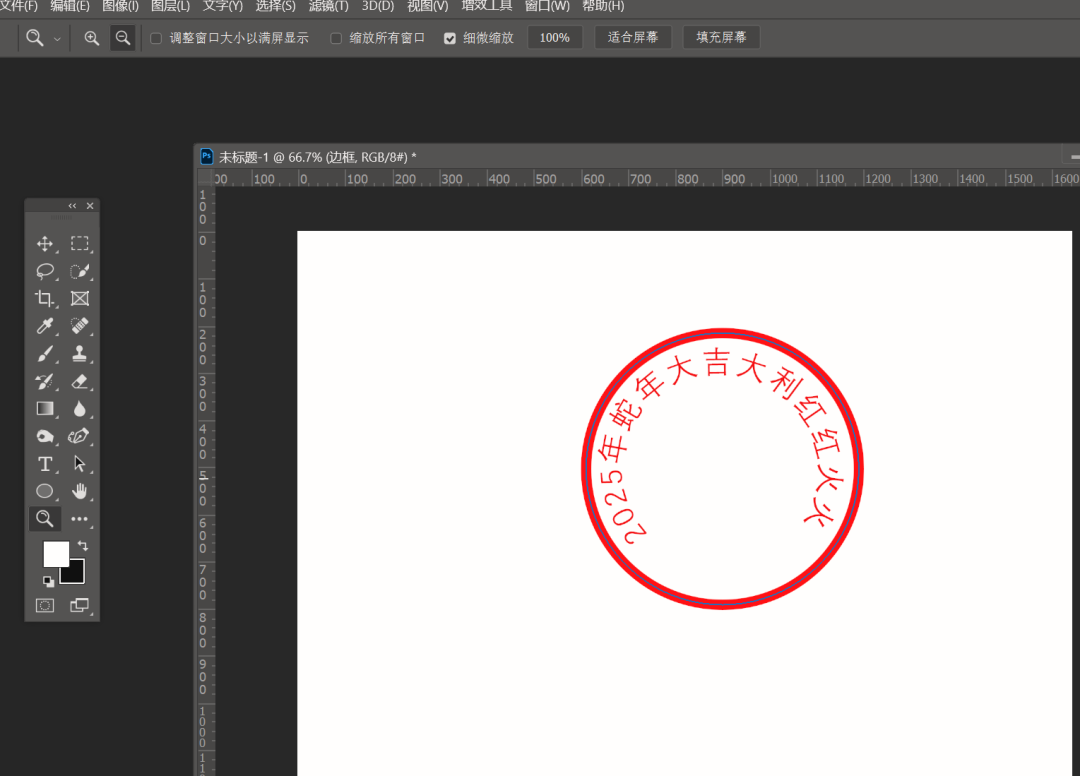This screenshot has height=776, width=1080.
Task: Select the Zoom tool in toolbox
Action: pyautogui.click(x=45, y=518)
